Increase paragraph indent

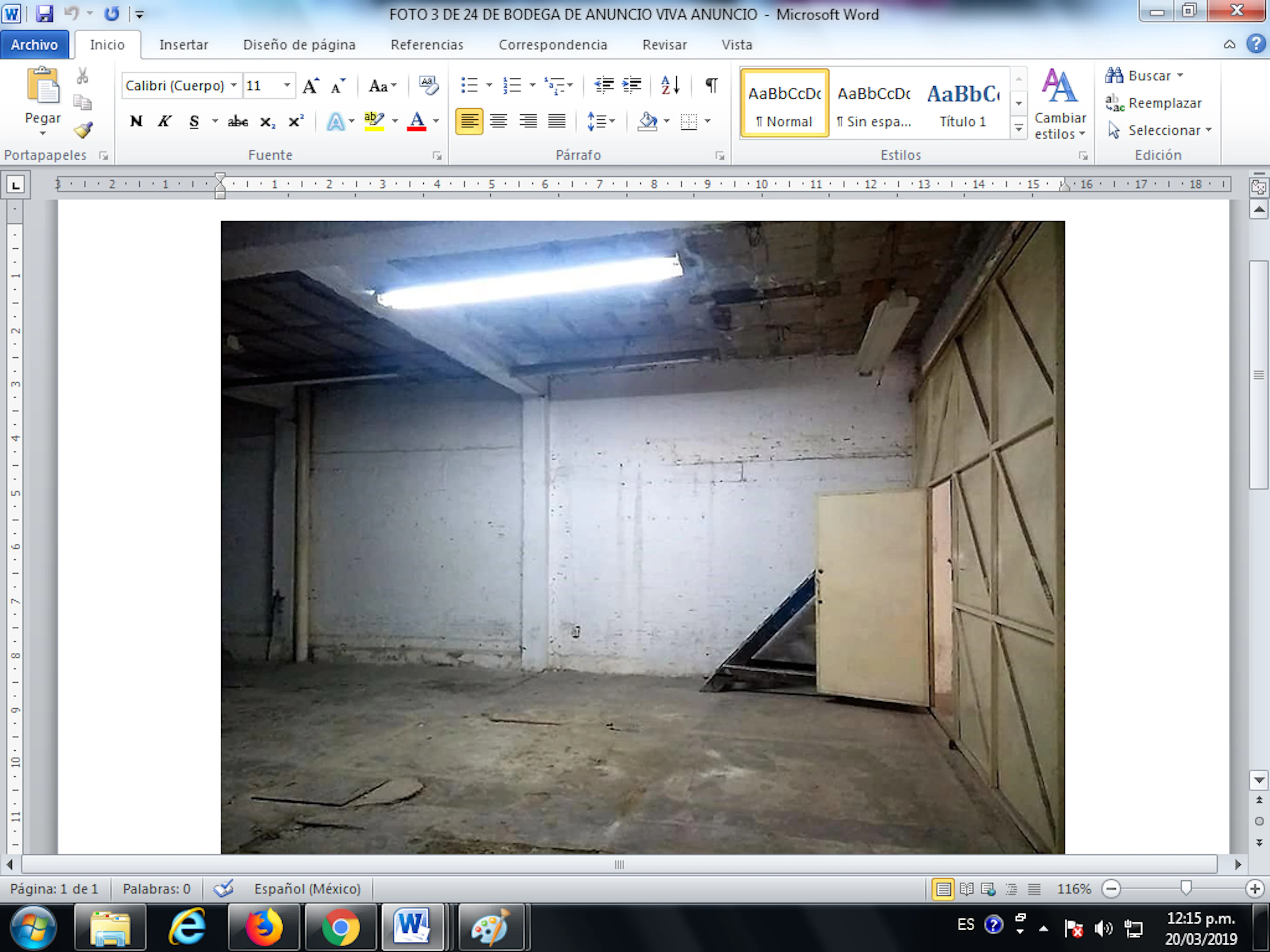(632, 86)
